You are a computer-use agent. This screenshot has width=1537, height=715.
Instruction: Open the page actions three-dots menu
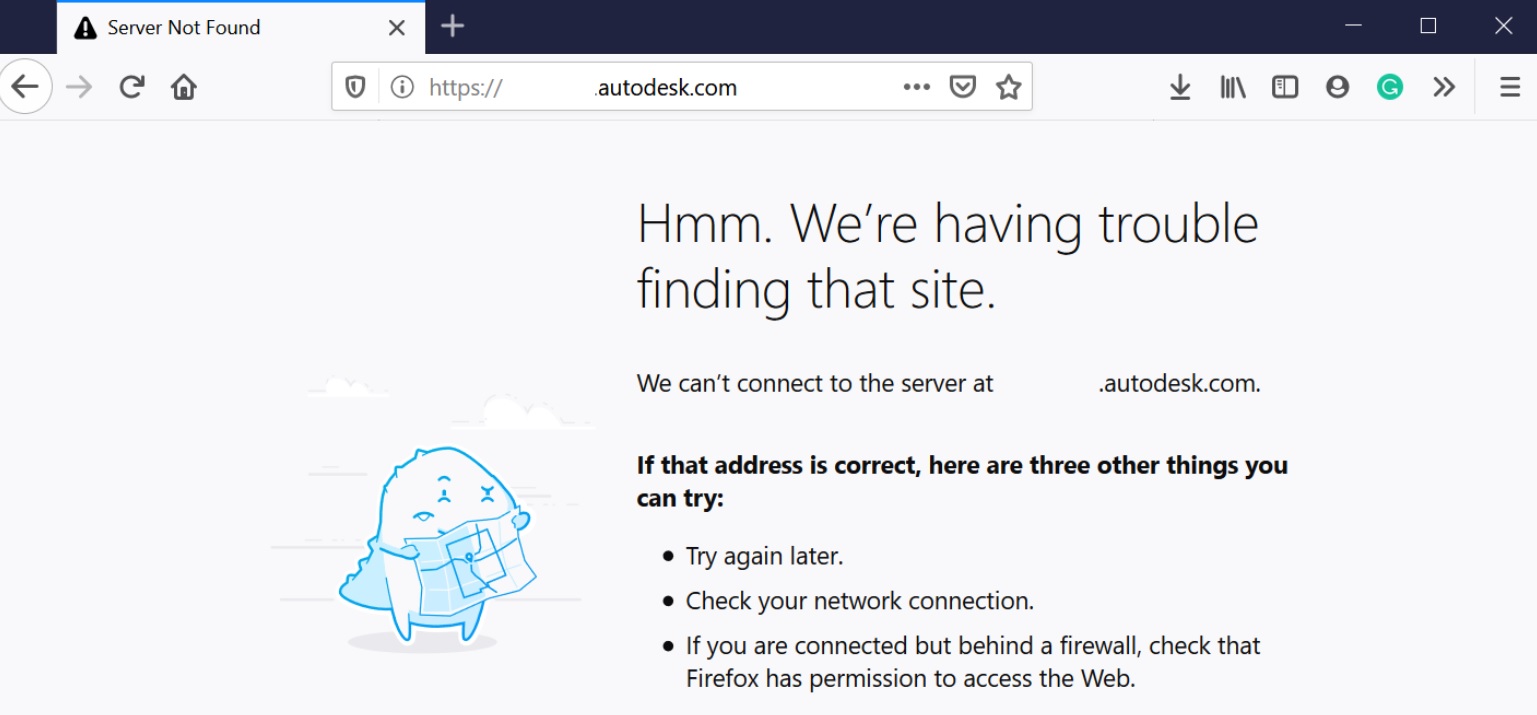tap(916, 87)
